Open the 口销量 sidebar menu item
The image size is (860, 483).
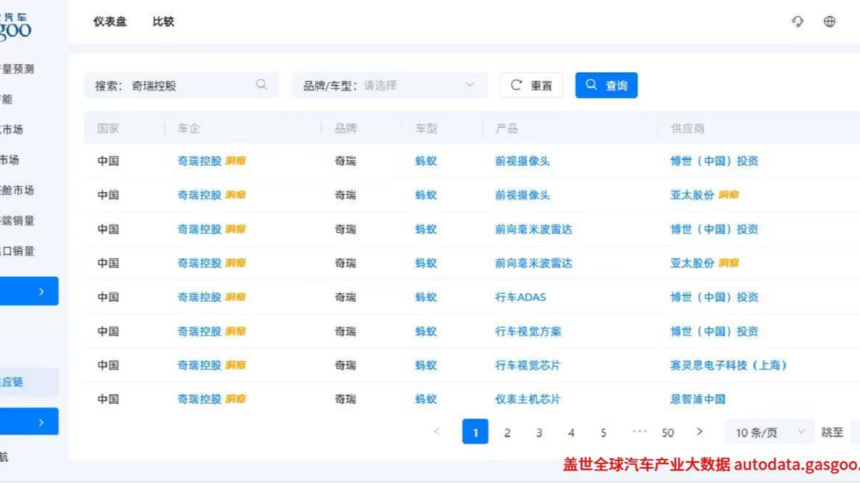point(17,251)
